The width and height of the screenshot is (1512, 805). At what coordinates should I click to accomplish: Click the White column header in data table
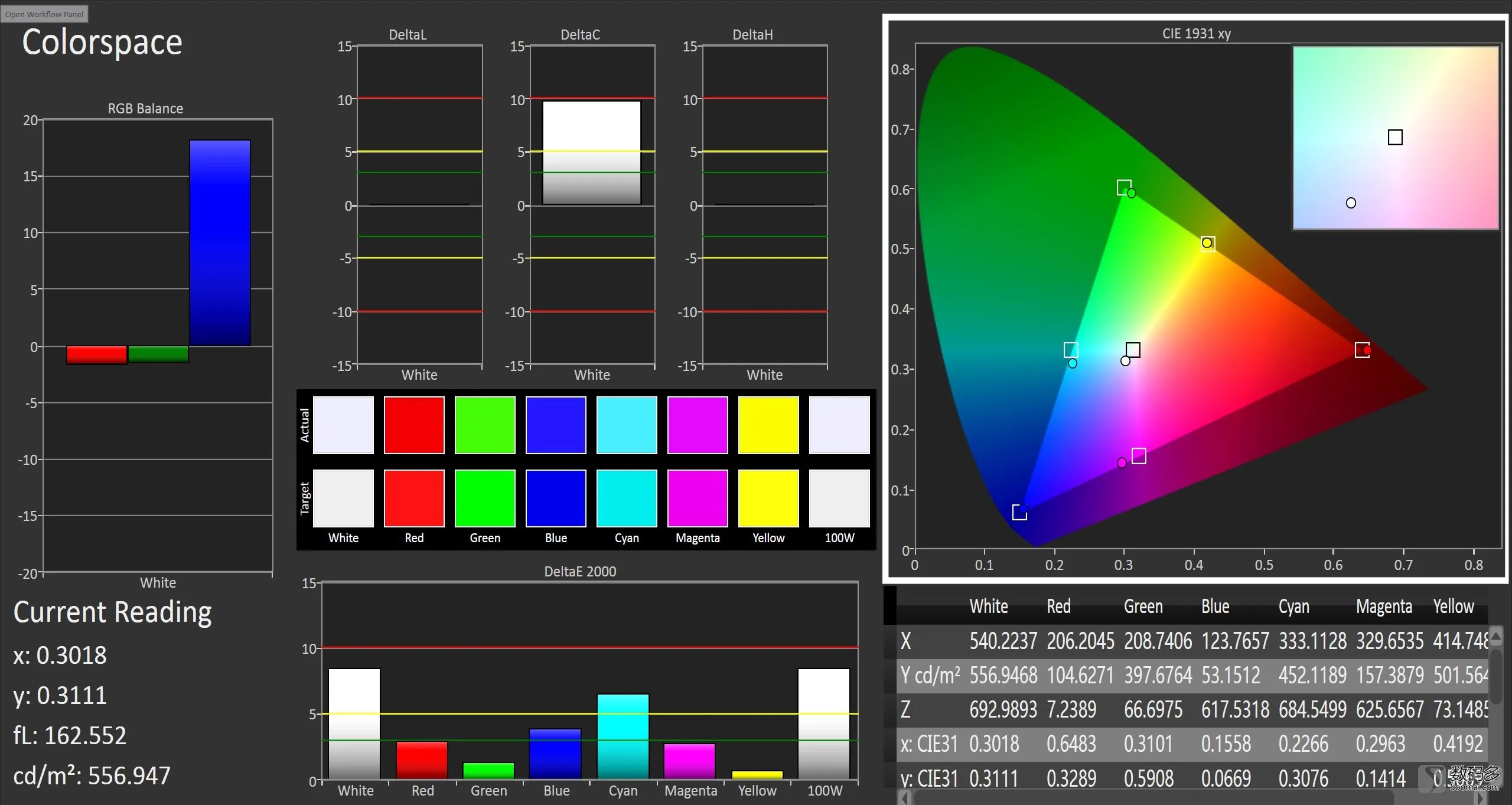[x=989, y=607]
